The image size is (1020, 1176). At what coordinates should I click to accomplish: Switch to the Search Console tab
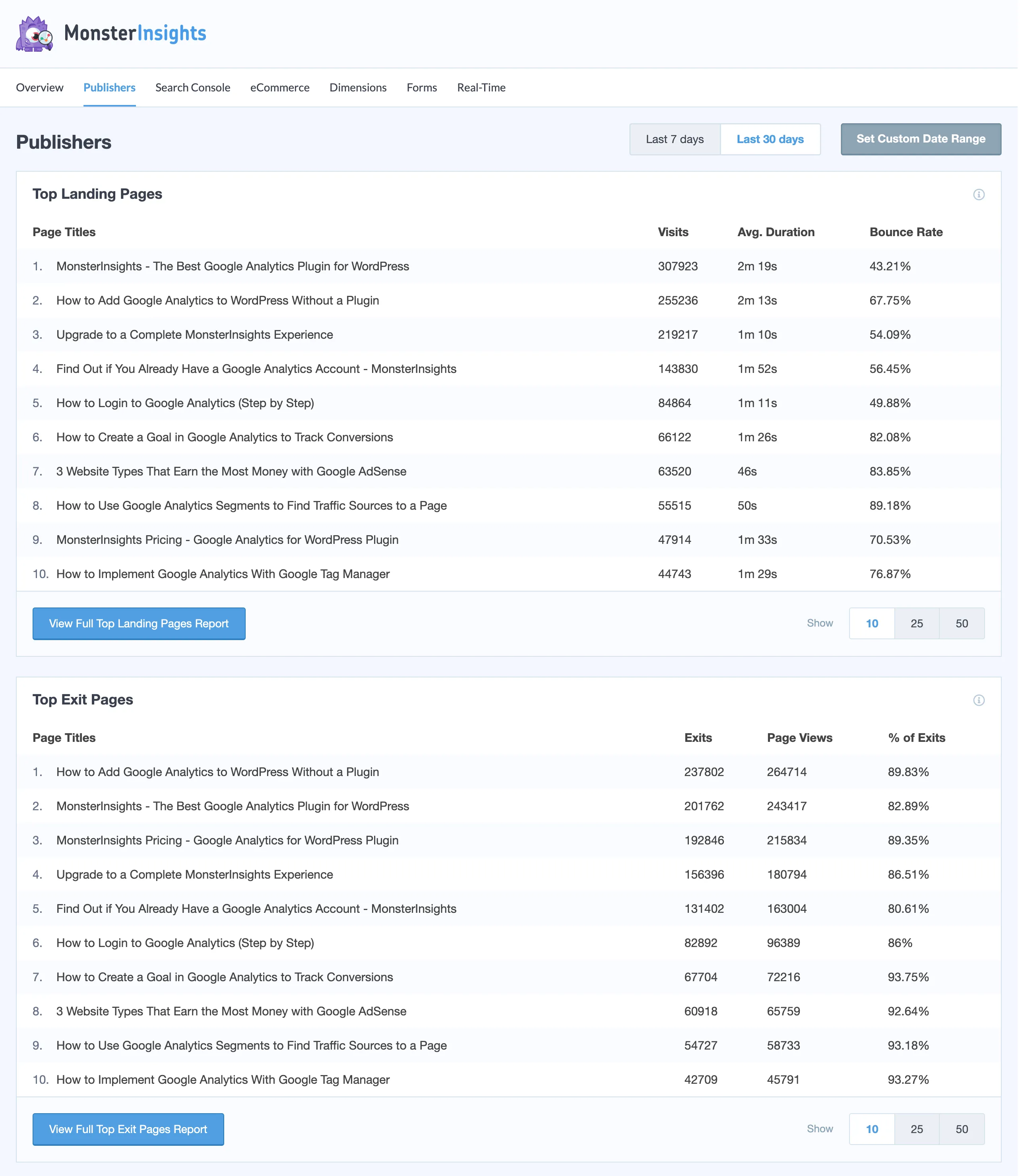click(x=193, y=87)
